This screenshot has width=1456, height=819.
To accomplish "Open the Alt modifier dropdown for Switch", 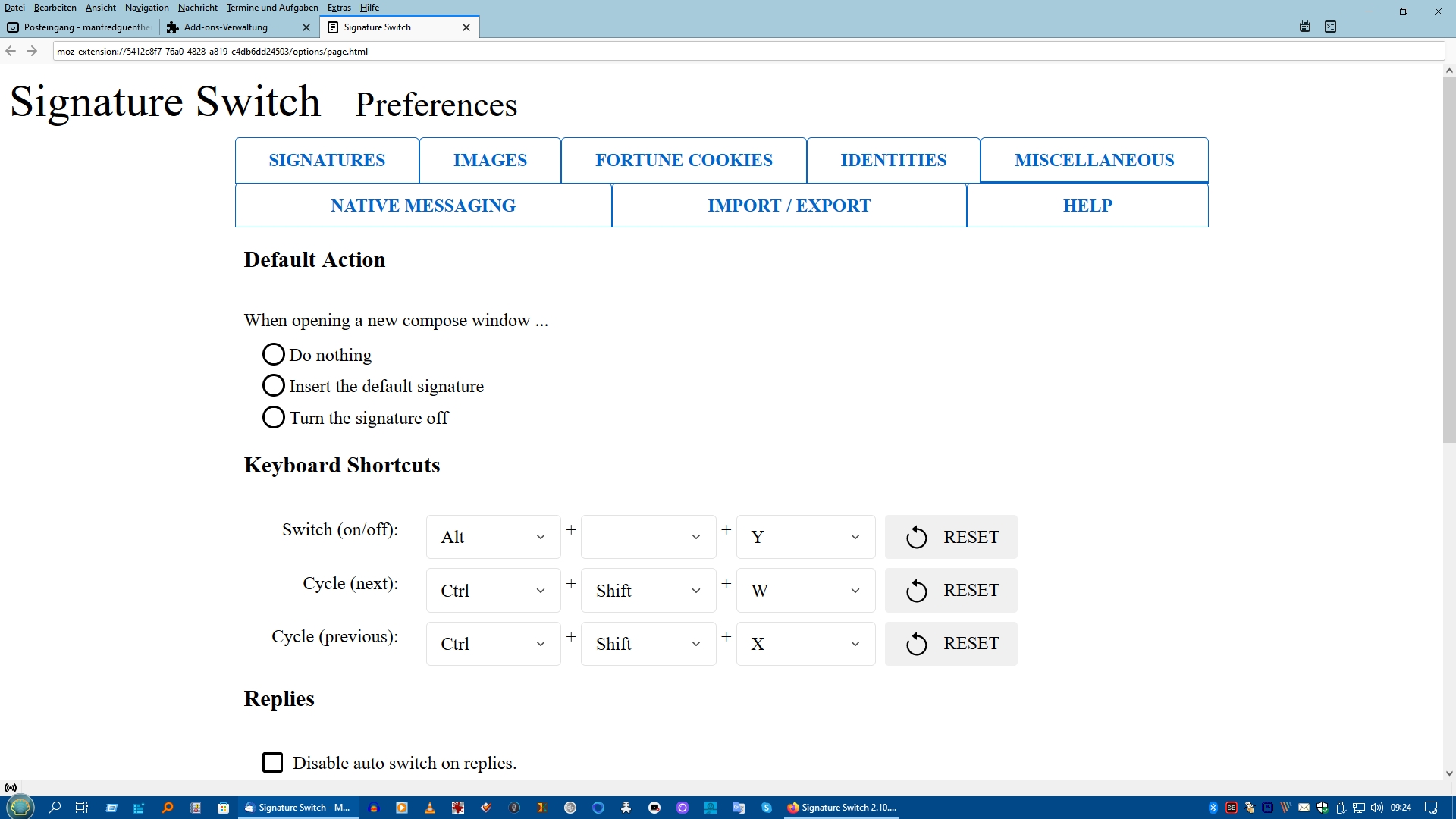I will [493, 537].
